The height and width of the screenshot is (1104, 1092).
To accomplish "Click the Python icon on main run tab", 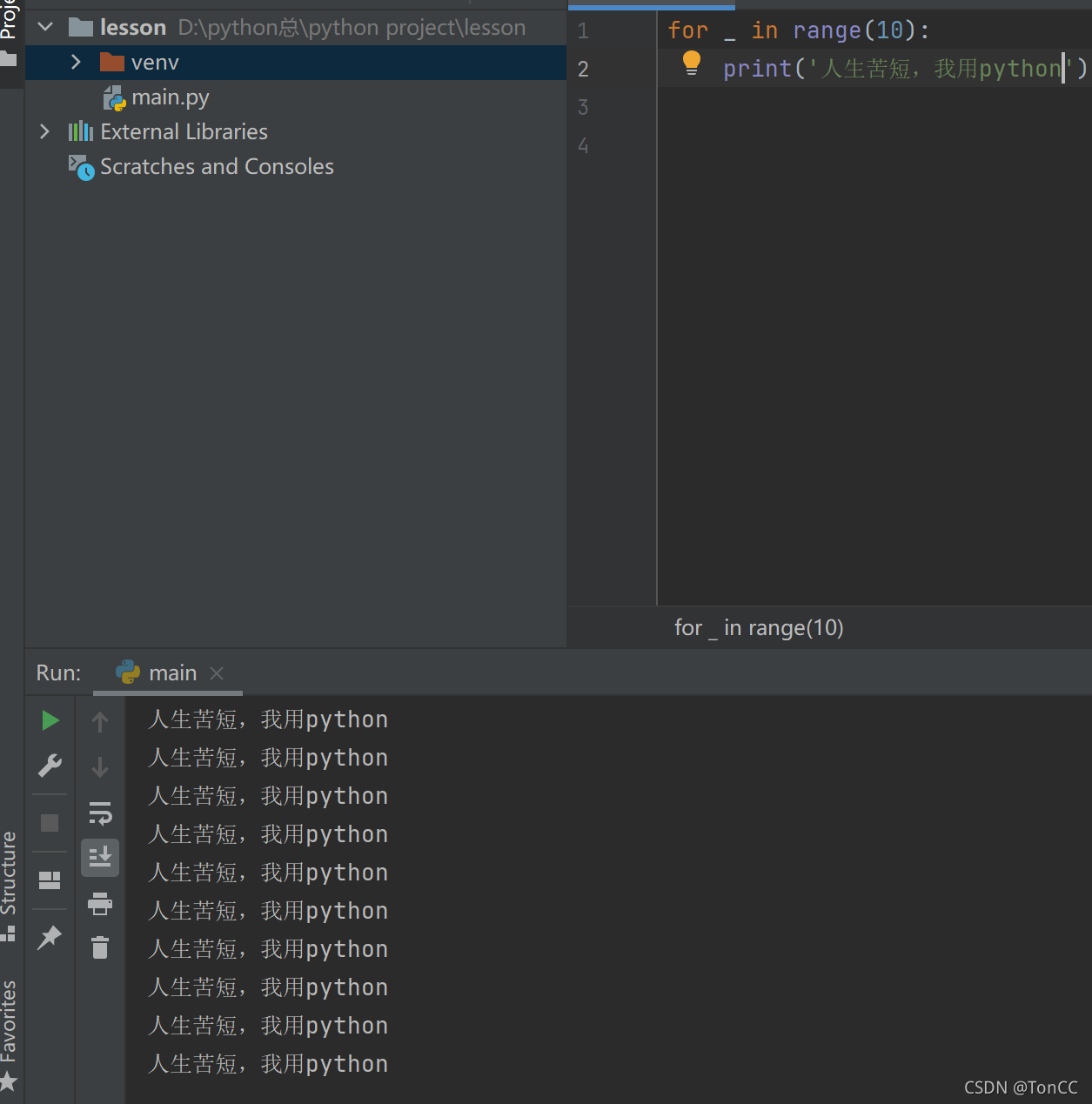I will coord(128,672).
